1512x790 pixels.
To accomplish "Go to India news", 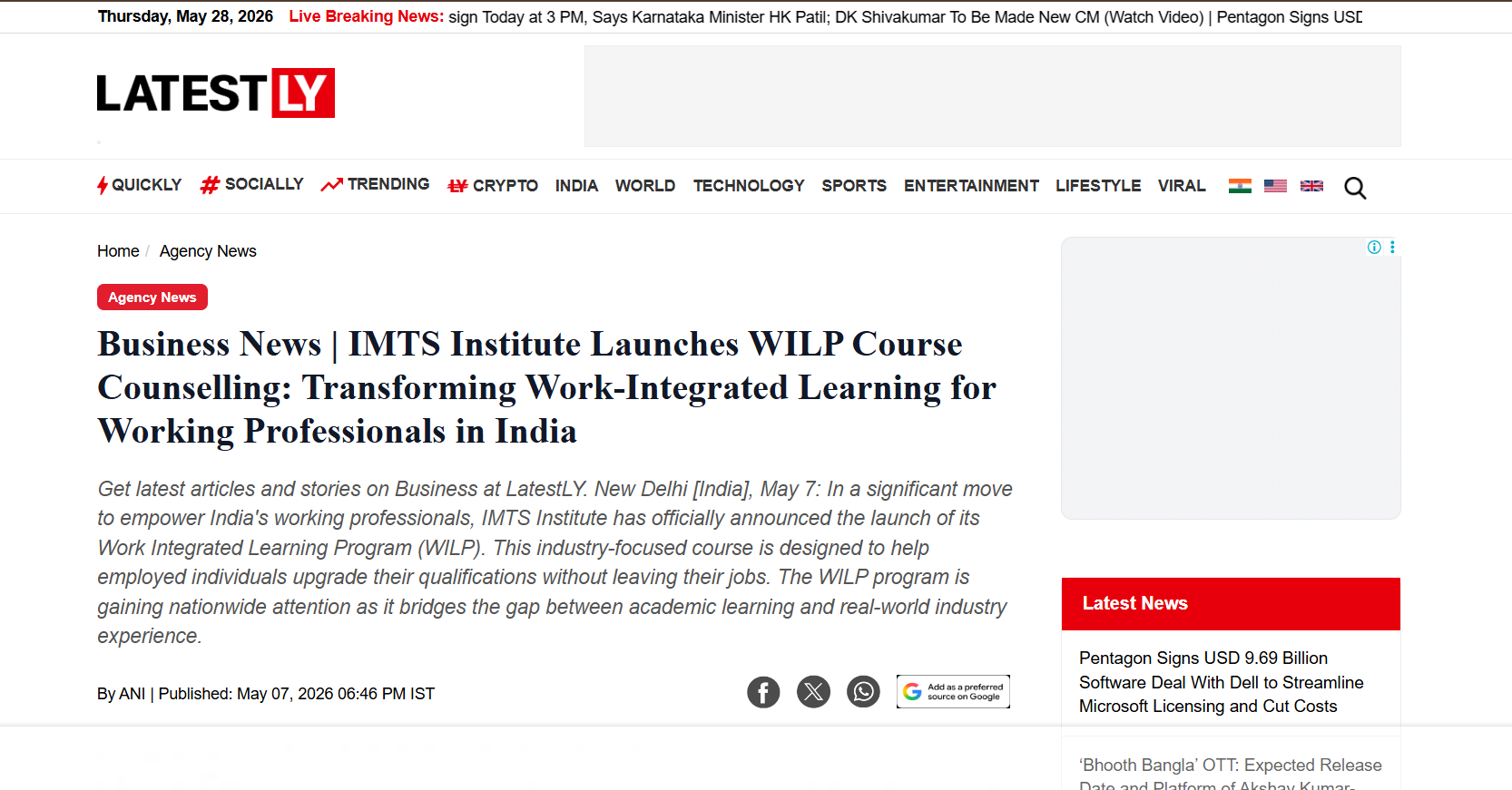I will coord(576,186).
